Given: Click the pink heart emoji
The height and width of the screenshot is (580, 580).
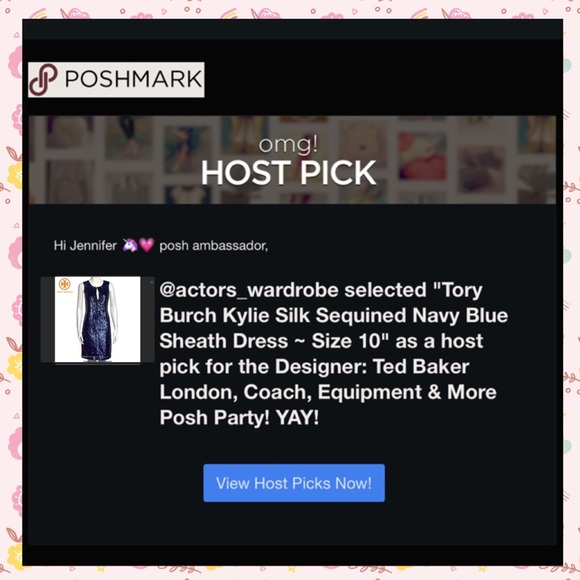Looking at the screenshot, I should pyautogui.click(x=147, y=245).
